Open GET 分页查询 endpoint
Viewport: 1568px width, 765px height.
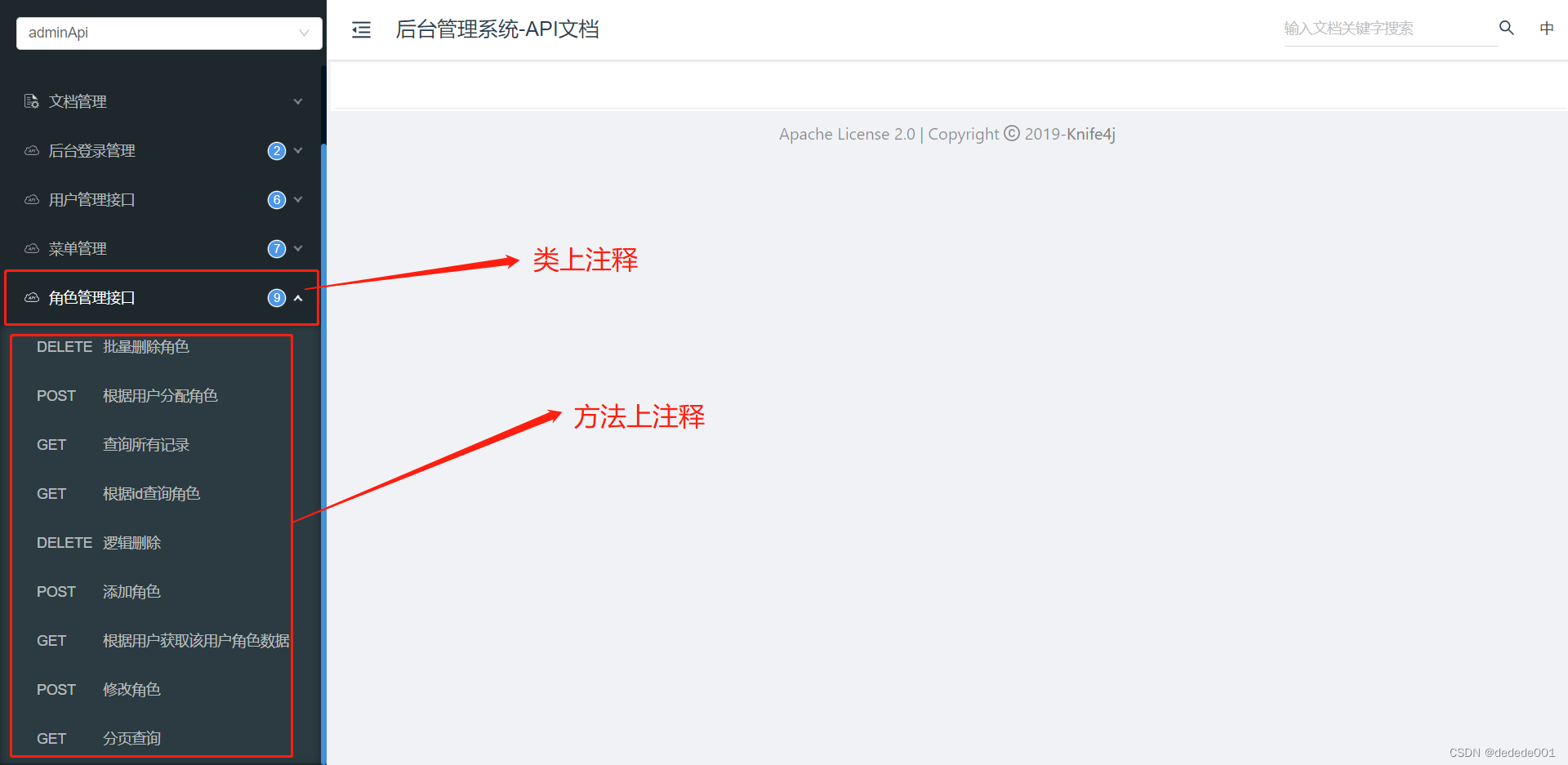click(152, 738)
